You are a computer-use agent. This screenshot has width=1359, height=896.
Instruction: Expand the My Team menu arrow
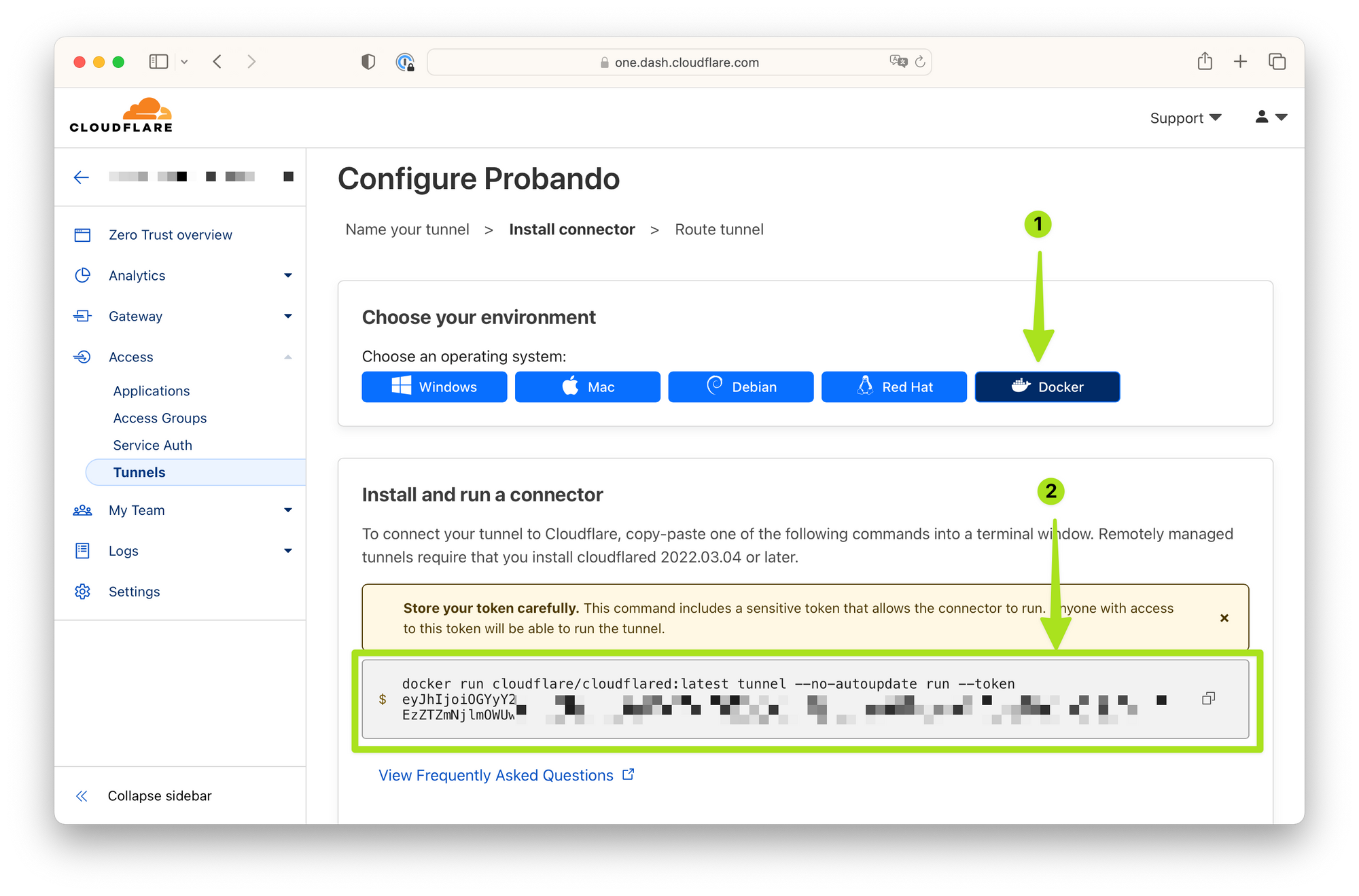click(x=288, y=510)
